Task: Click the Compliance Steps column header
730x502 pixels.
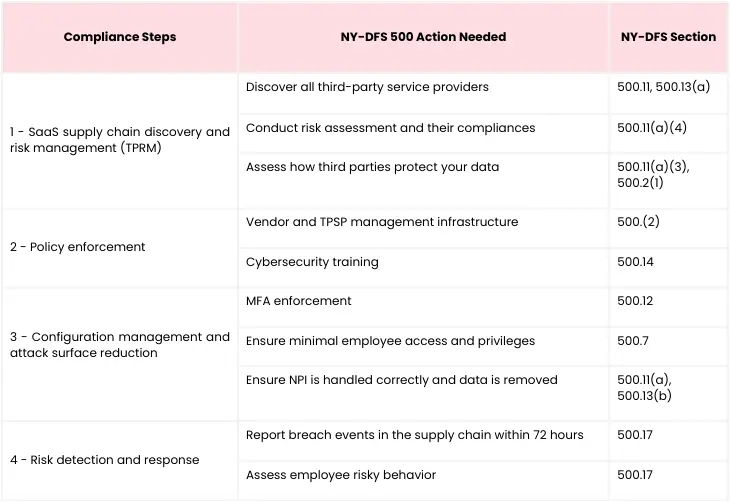Action: coord(120,37)
